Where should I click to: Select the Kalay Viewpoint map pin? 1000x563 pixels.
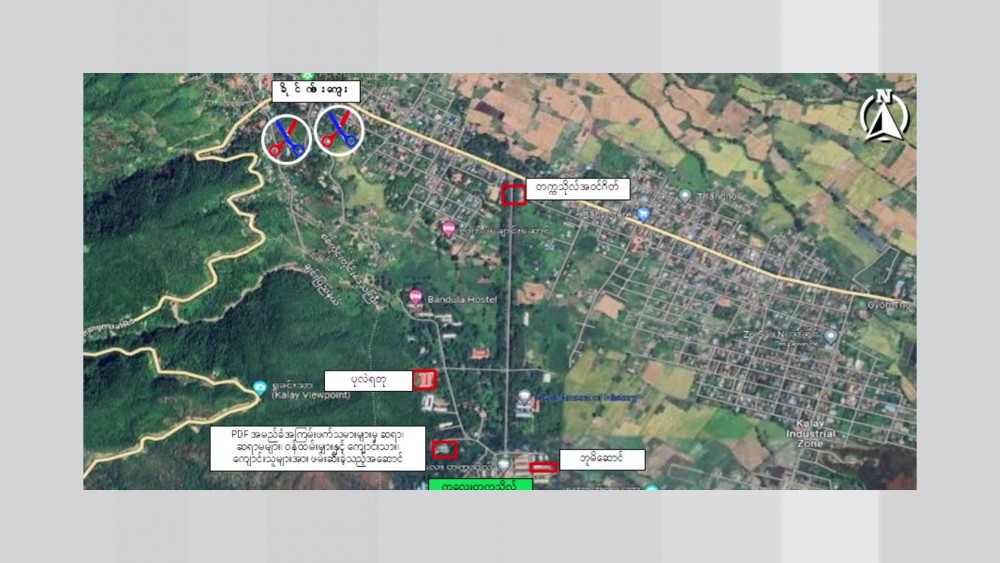click(260, 386)
